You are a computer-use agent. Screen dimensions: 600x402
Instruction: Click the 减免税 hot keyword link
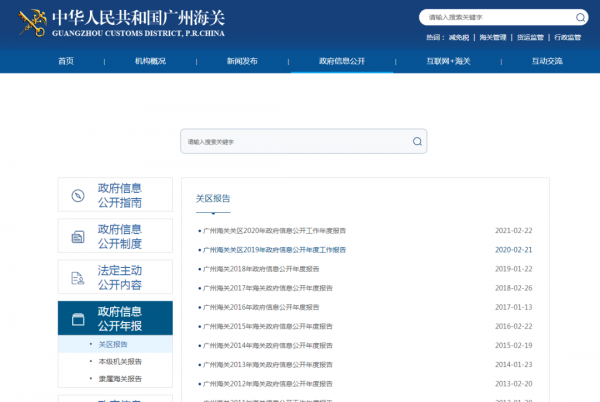(x=459, y=37)
